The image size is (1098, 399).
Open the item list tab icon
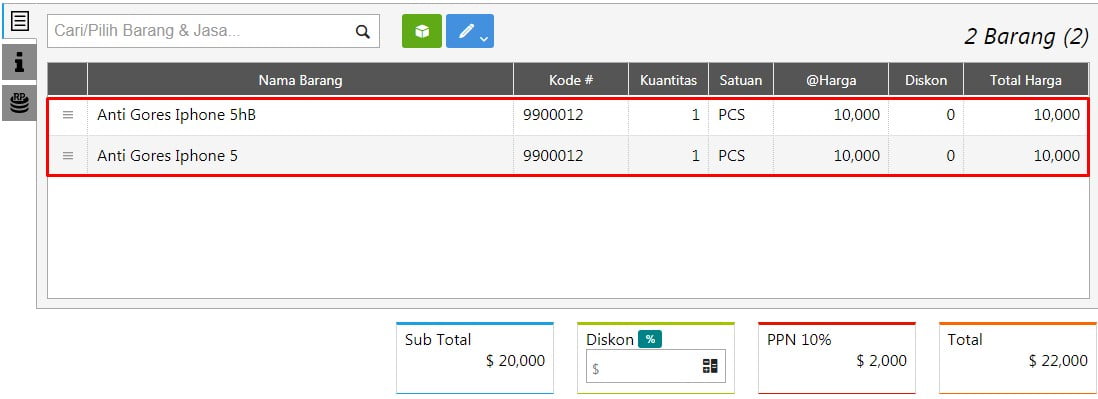pyautogui.click(x=20, y=21)
